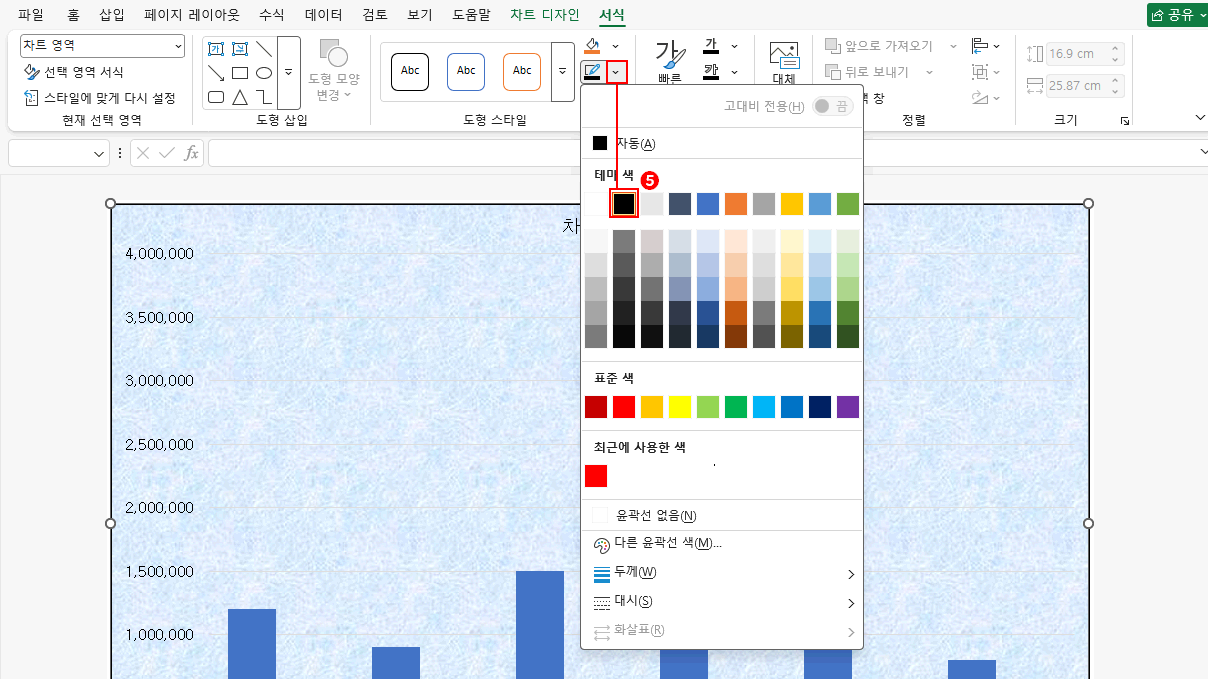Collapse the ribbon with the chevron

pyautogui.click(x=1201, y=118)
